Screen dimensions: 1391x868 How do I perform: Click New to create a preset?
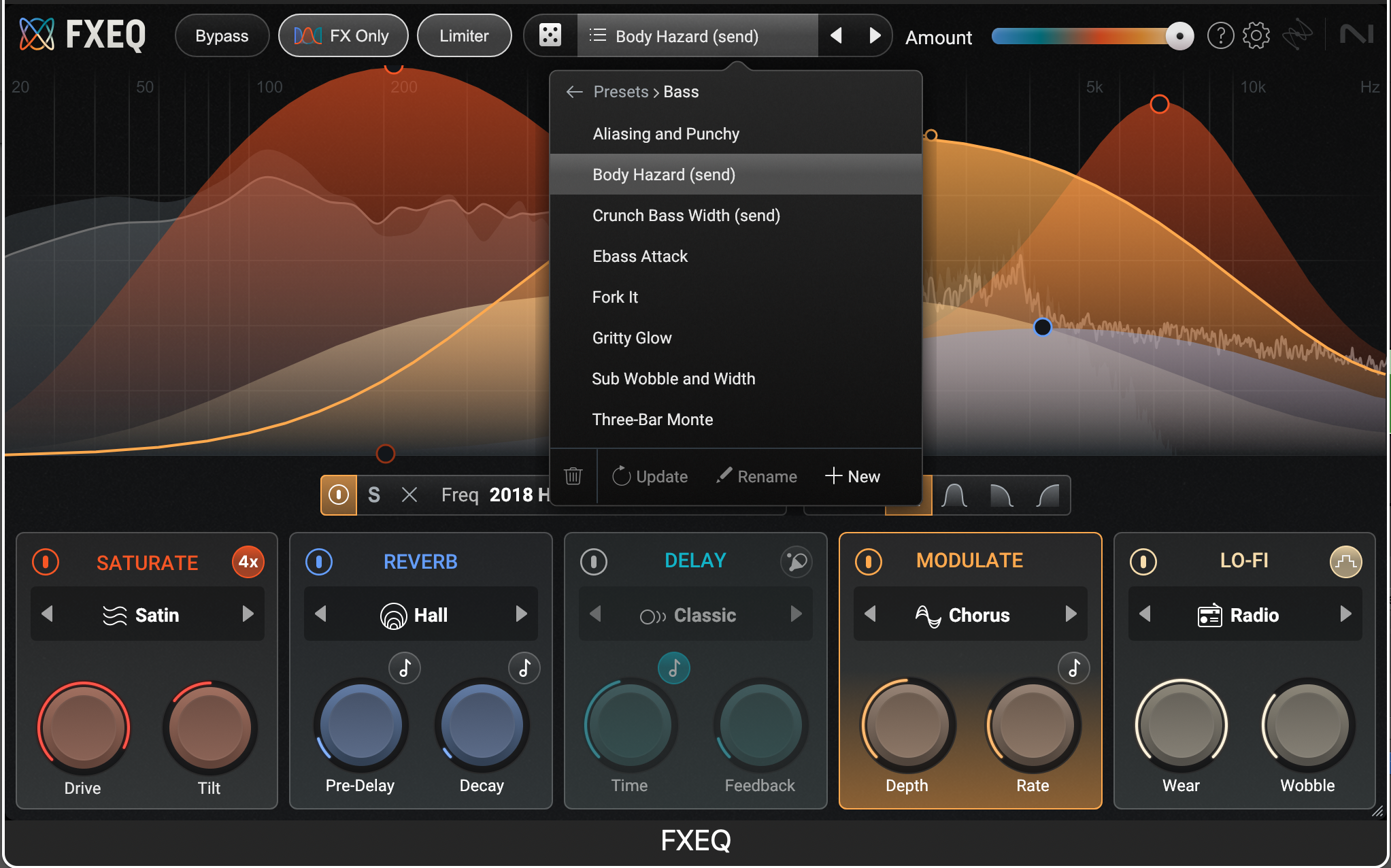pyautogui.click(x=853, y=476)
